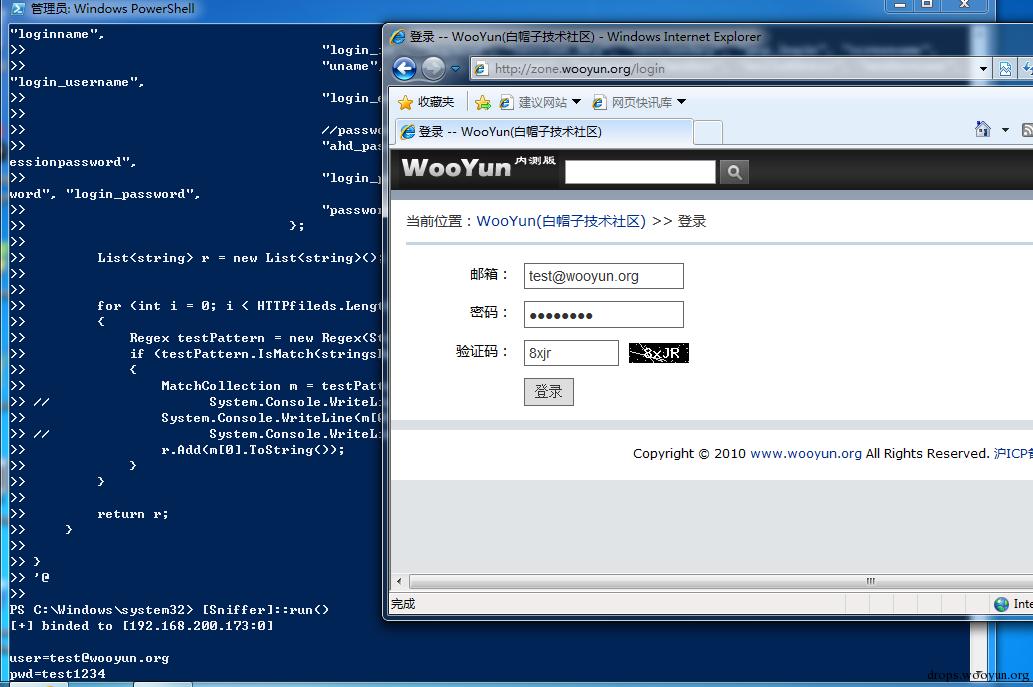
Task: Open the WooYun(白帽子技术社区) breadcrumb link
Action: (561, 221)
